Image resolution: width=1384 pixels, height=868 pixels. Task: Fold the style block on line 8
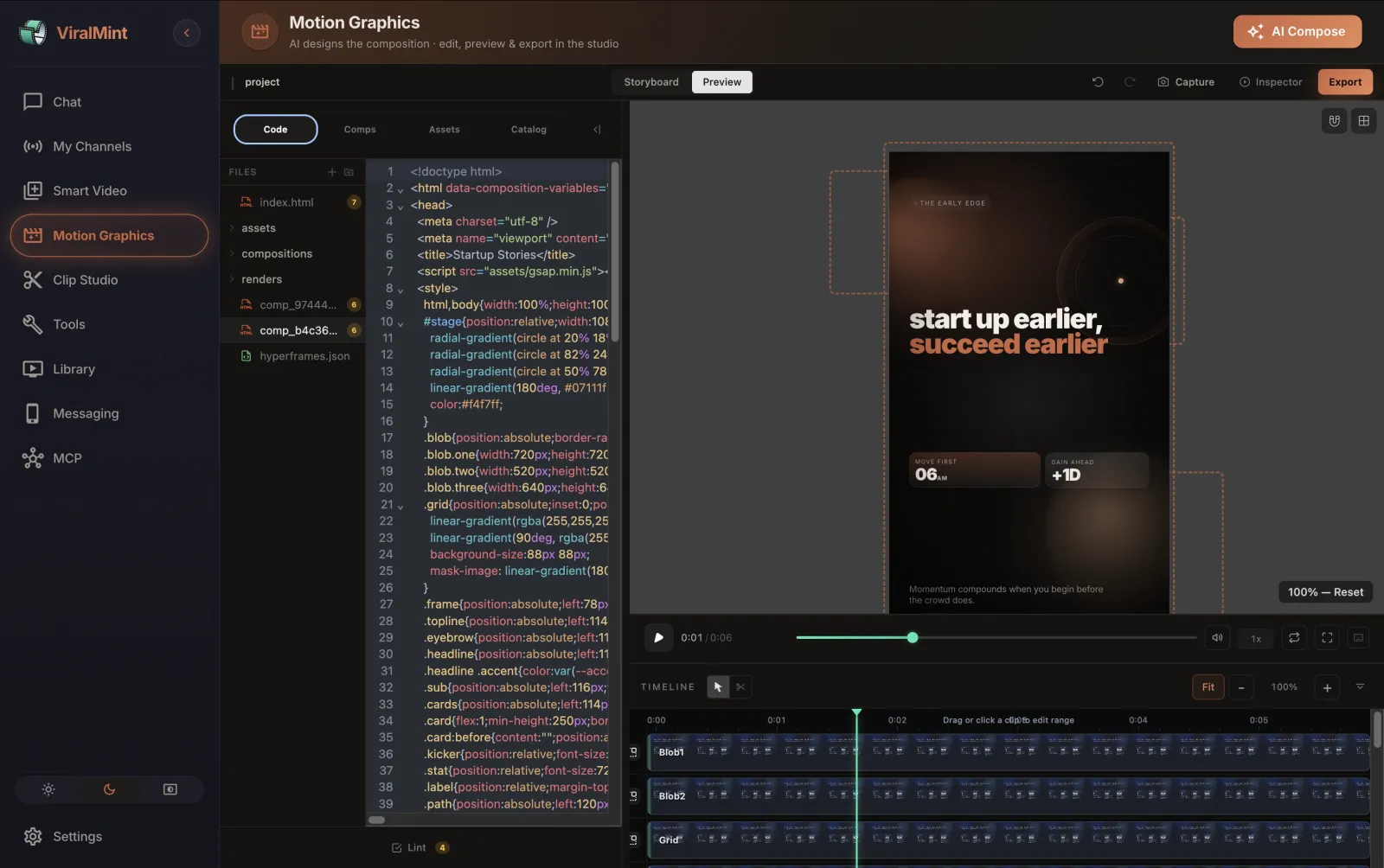click(x=400, y=290)
